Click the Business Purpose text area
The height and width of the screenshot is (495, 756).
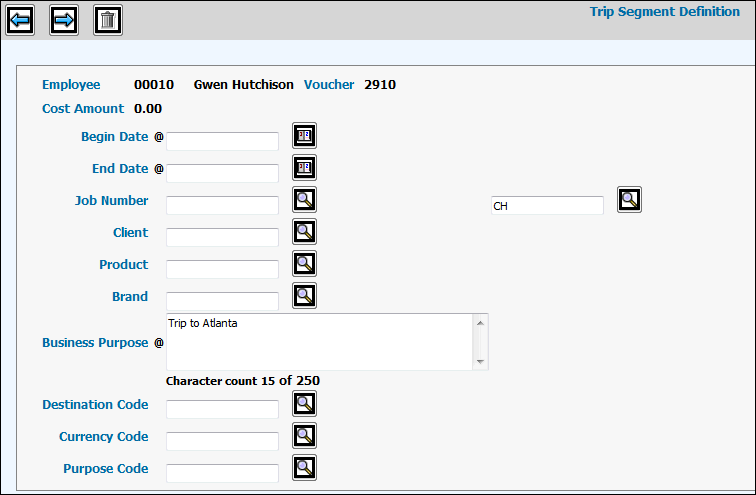click(319, 341)
